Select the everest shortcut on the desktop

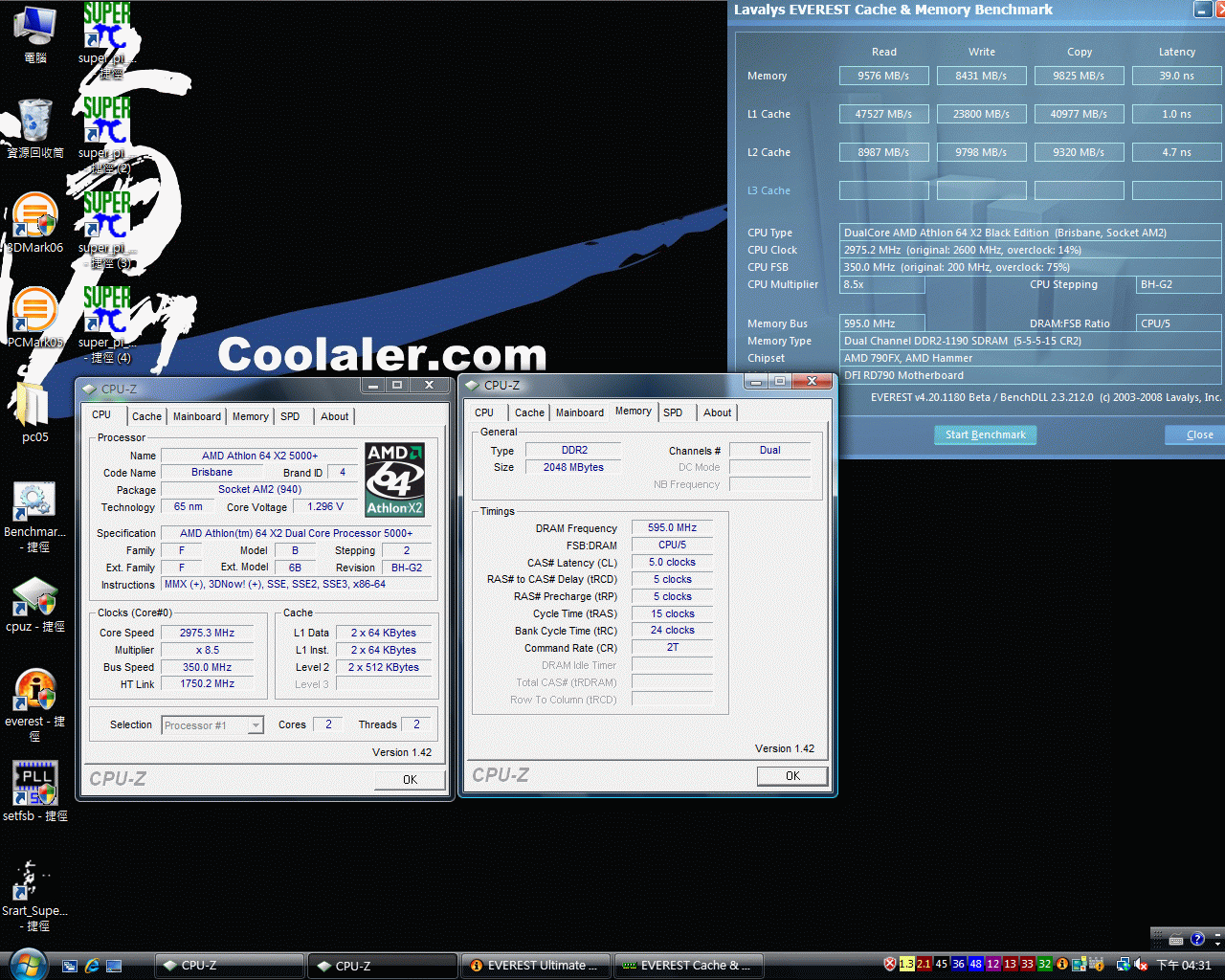pyautogui.click(x=35, y=703)
